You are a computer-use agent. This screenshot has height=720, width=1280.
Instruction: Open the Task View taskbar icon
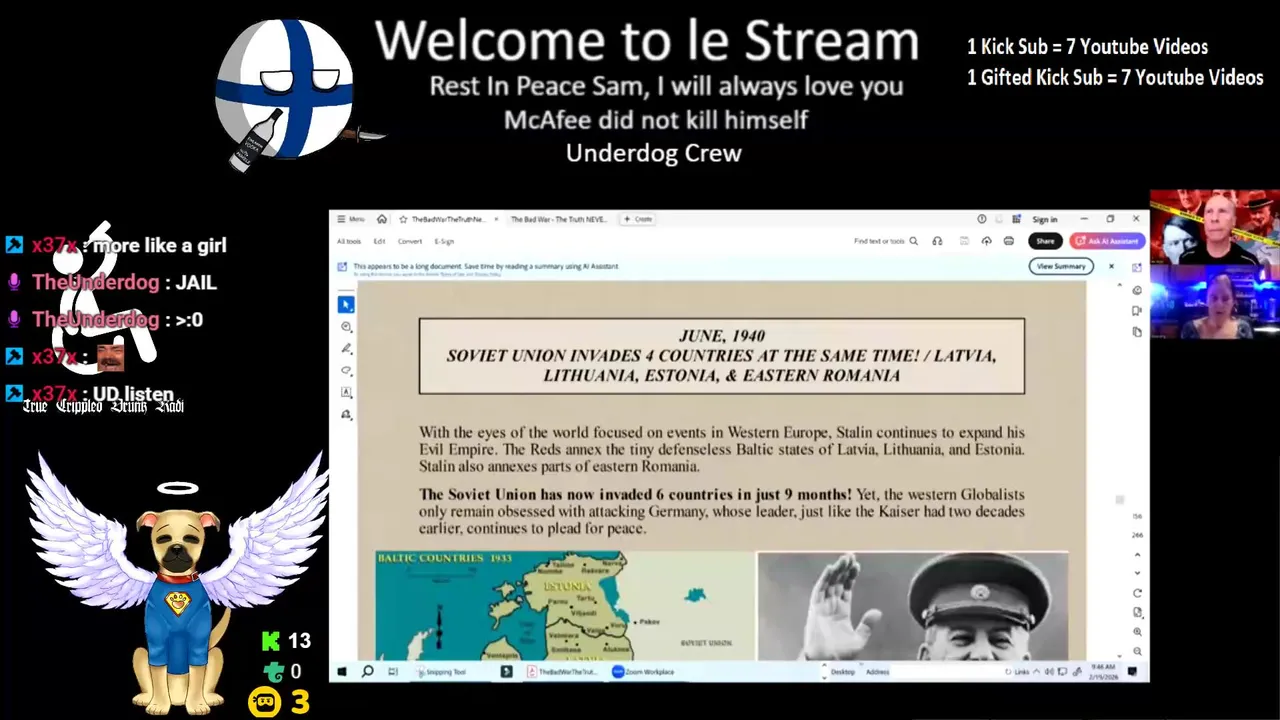pyautogui.click(x=393, y=672)
